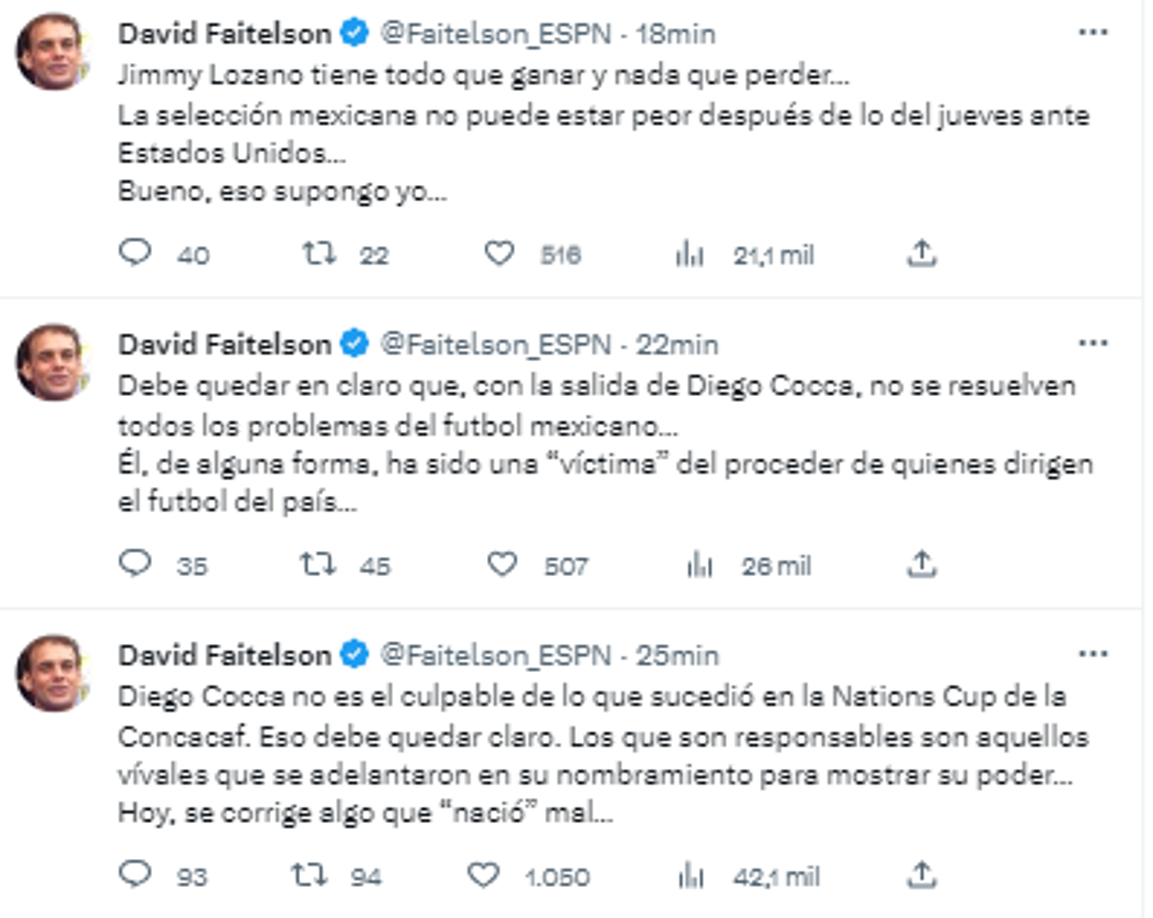Open the reply icon on the middle tweet
The height and width of the screenshot is (918, 1153).
135,566
